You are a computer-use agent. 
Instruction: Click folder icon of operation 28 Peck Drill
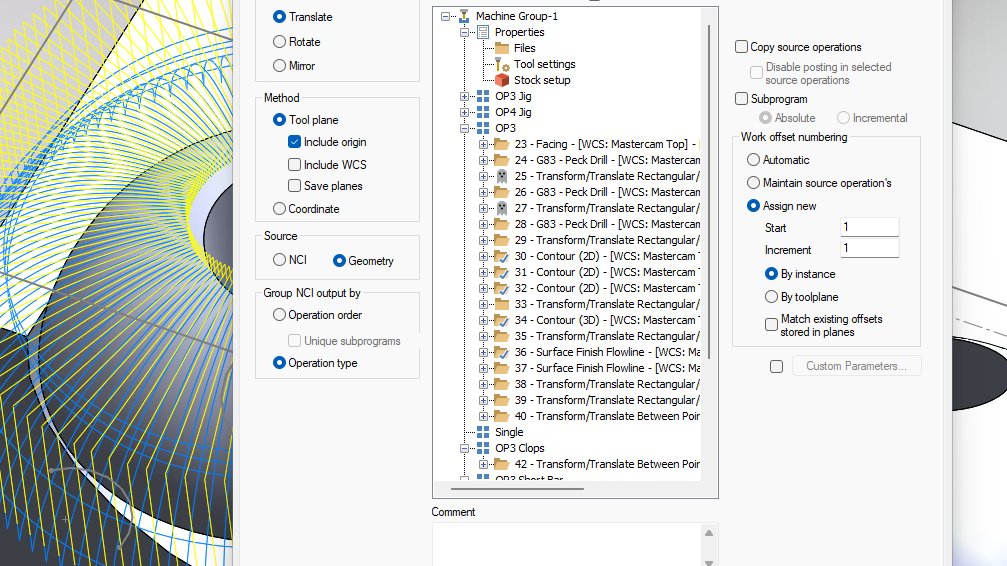[x=502, y=224]
